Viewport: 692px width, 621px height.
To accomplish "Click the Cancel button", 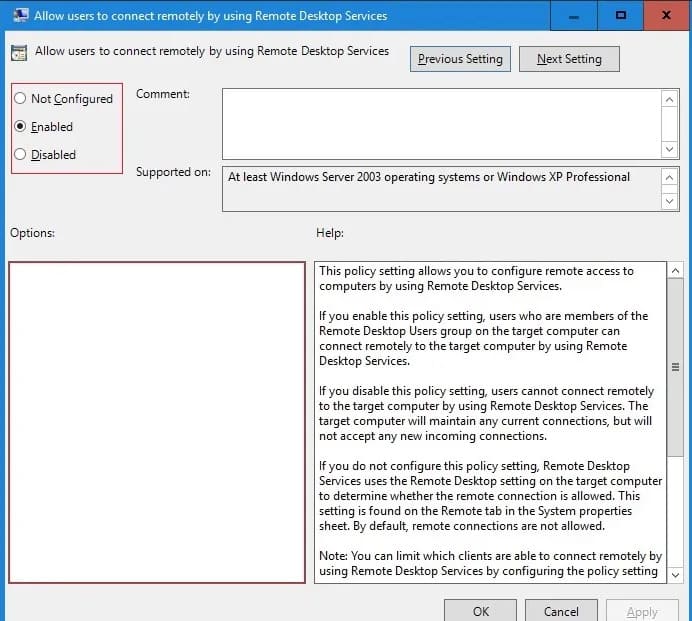I will click(561, 611).
